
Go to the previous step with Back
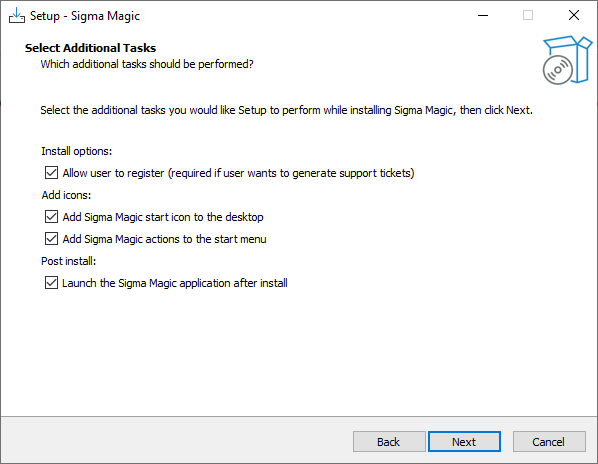coord(389,442)
